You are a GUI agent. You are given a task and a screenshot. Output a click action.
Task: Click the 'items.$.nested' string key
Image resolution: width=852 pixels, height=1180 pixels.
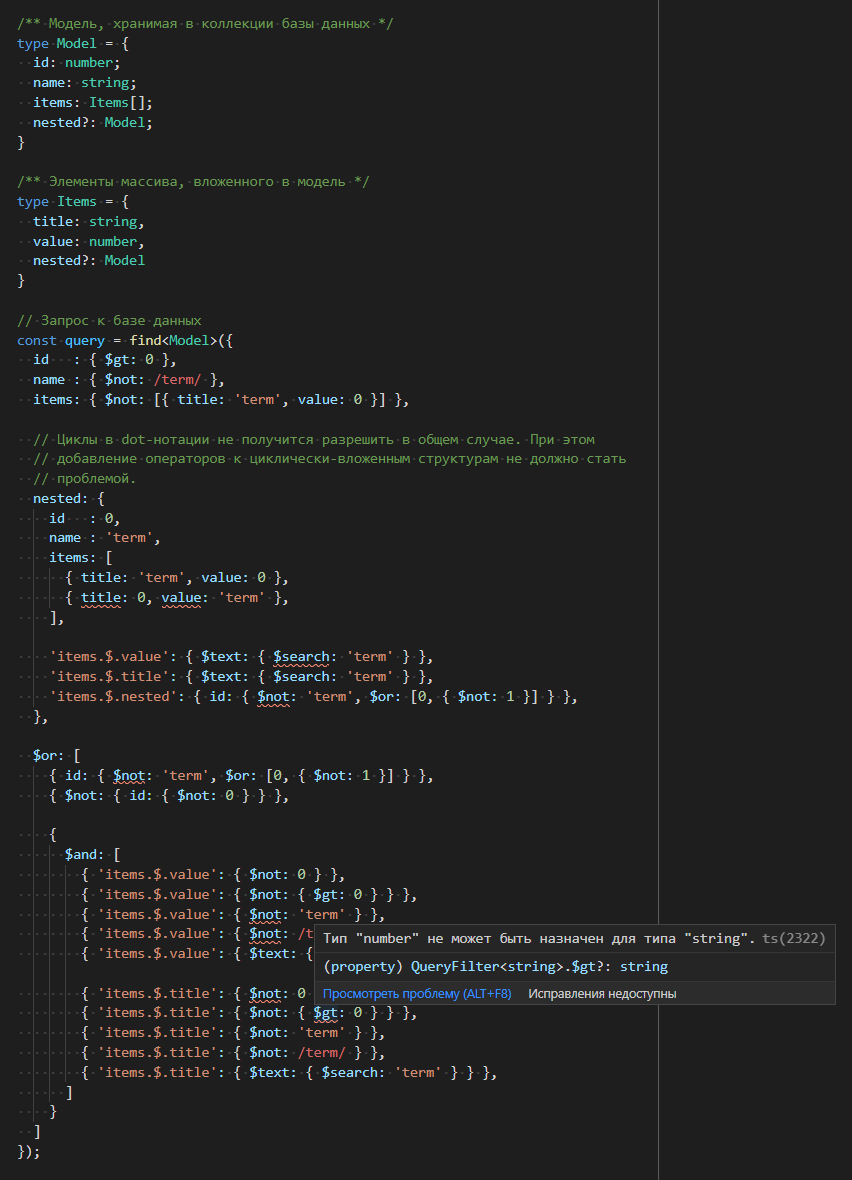[110, 696]
